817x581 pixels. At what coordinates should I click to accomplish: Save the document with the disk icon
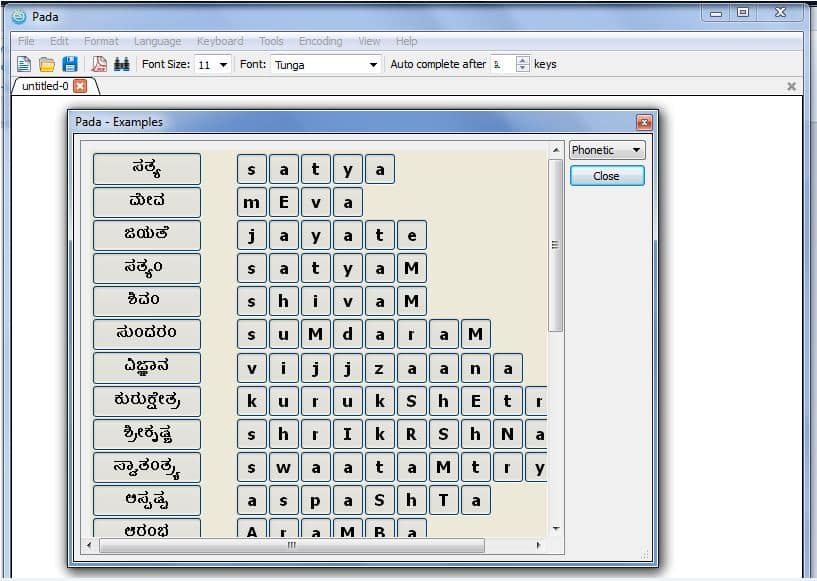pyautogui.click(x=70, y=62)
